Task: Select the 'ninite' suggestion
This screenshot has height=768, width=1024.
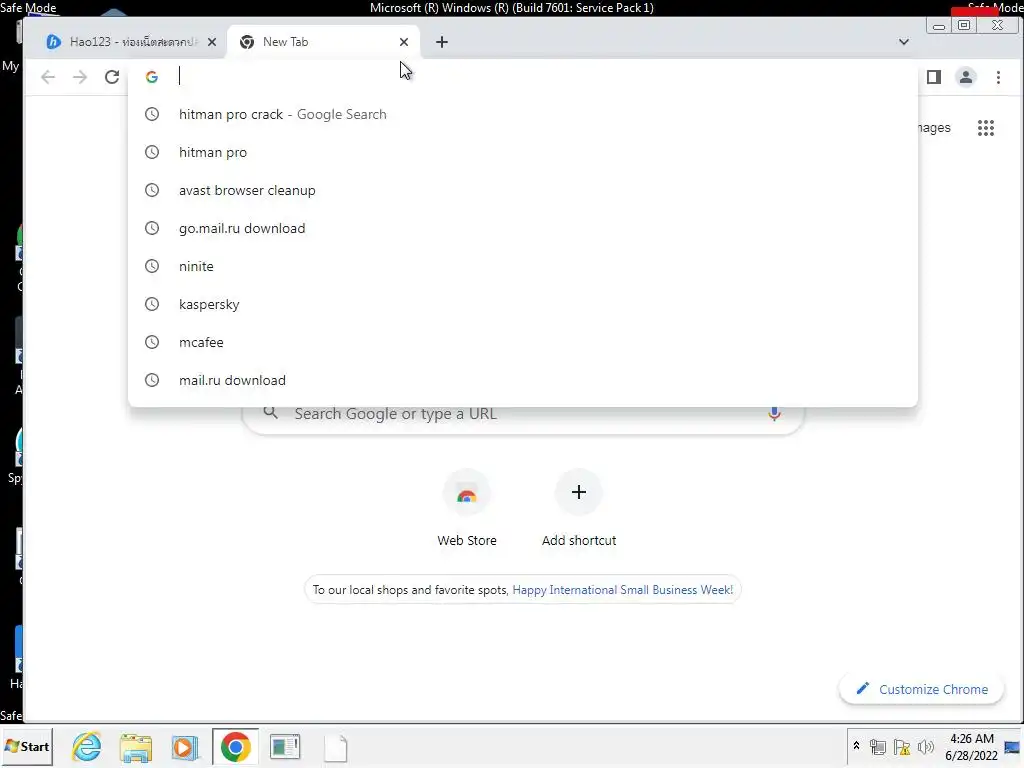Action: [x=522, y=266]
